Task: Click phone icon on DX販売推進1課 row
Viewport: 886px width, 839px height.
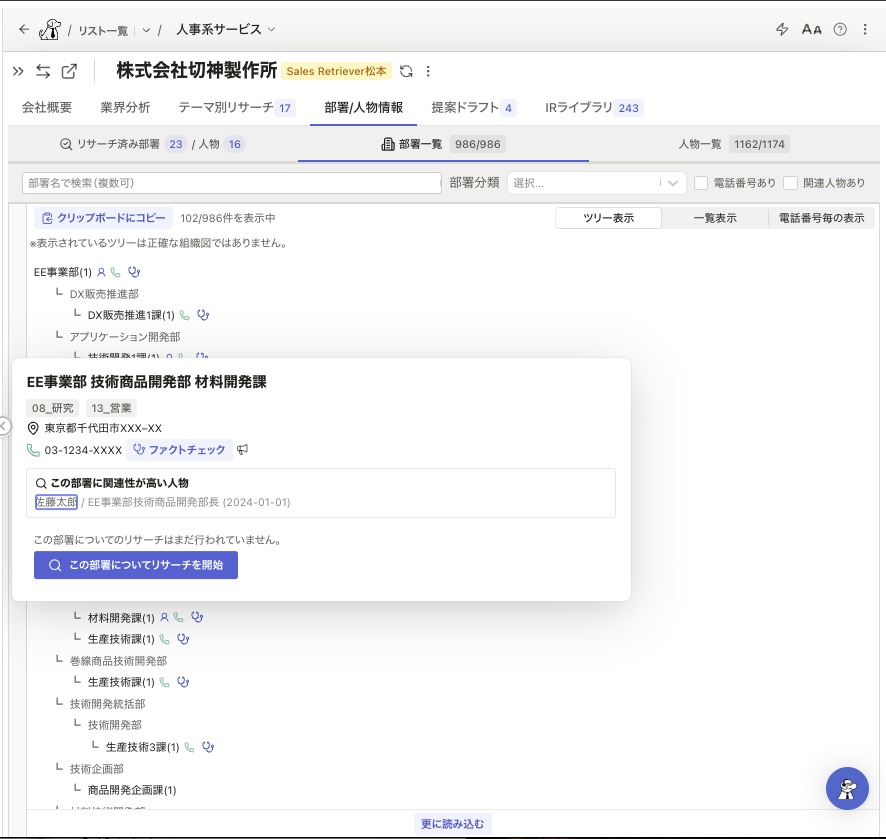Action: pos(184,315)
